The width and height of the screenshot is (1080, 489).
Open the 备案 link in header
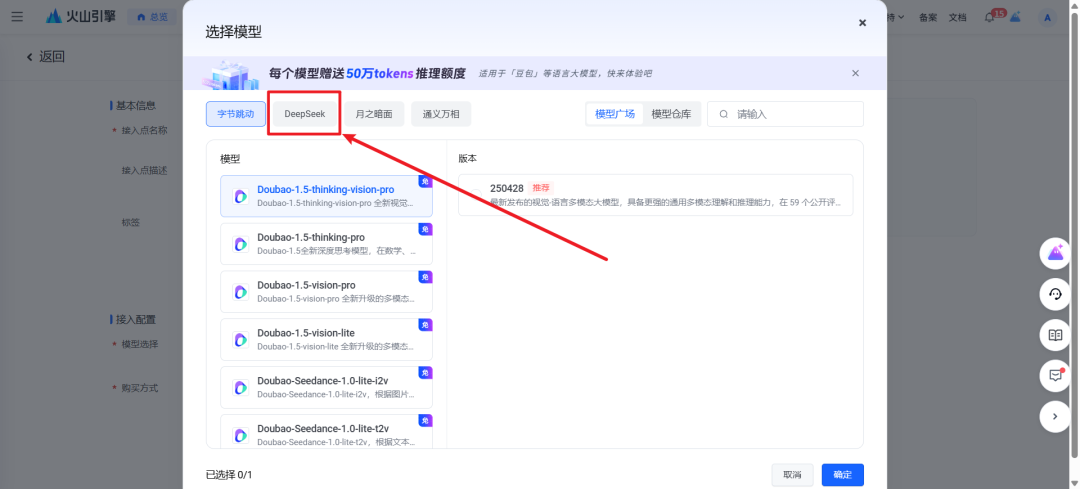[928, 17]
